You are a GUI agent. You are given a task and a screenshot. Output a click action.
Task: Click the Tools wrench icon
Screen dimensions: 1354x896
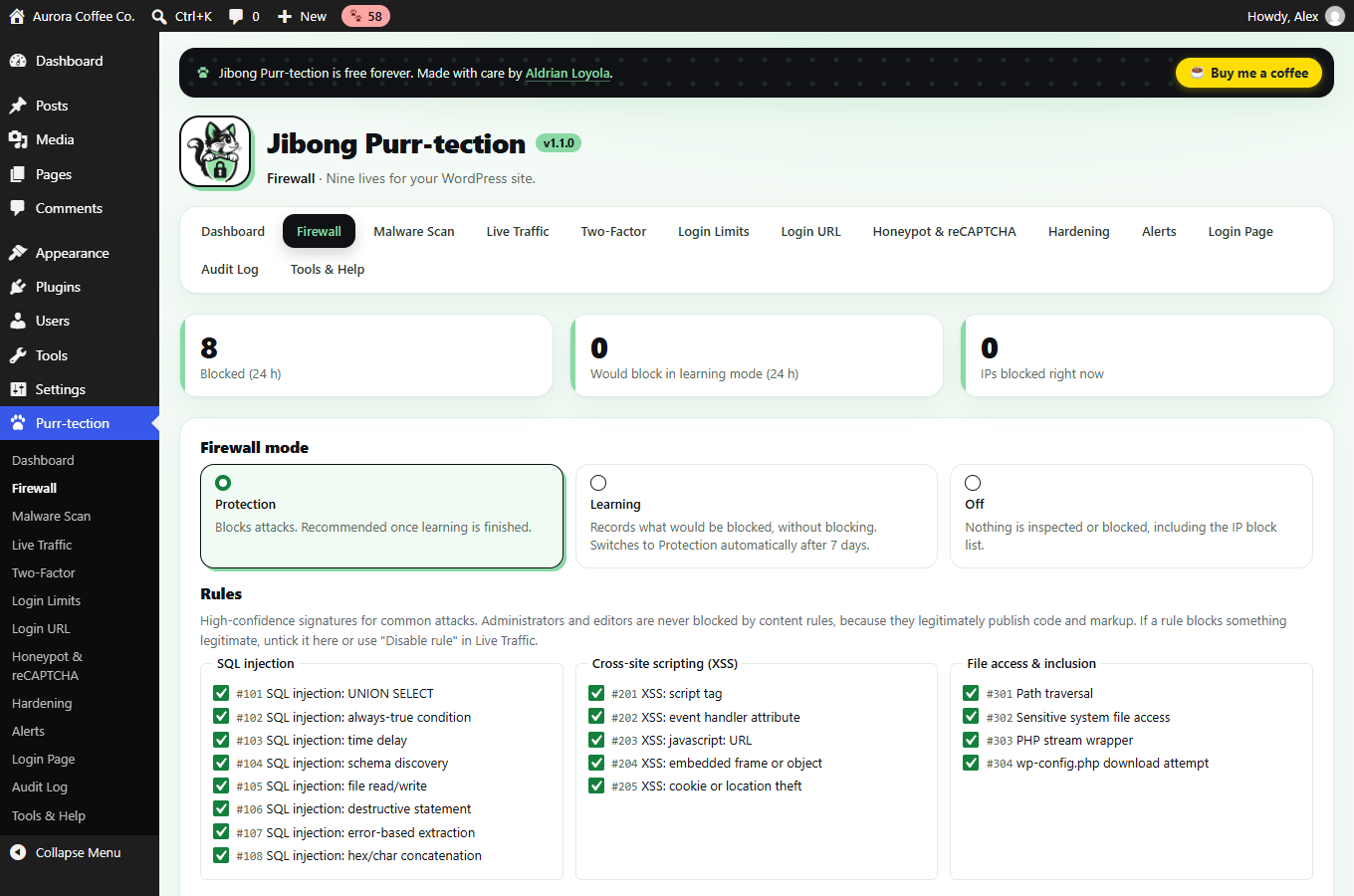(18, 355)
